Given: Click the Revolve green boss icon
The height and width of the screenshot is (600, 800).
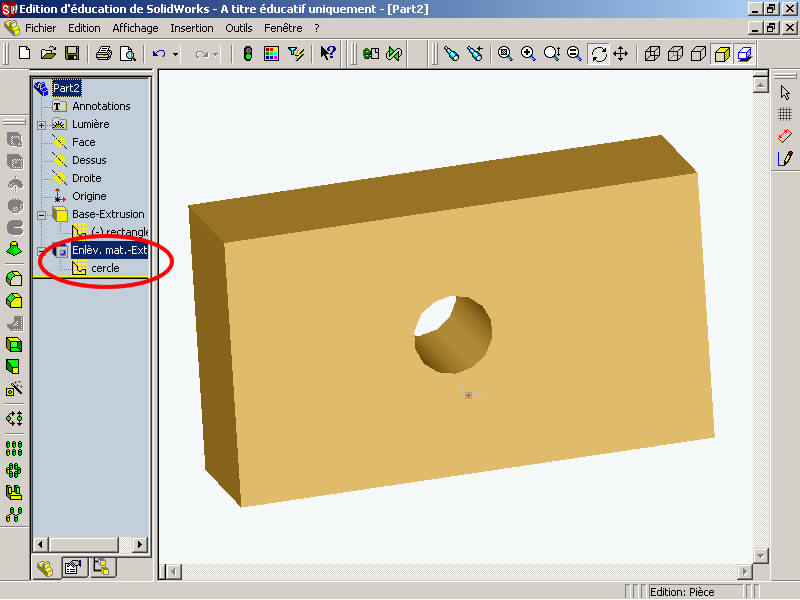Looking at the screenshot, I should [x=14, y=249].
